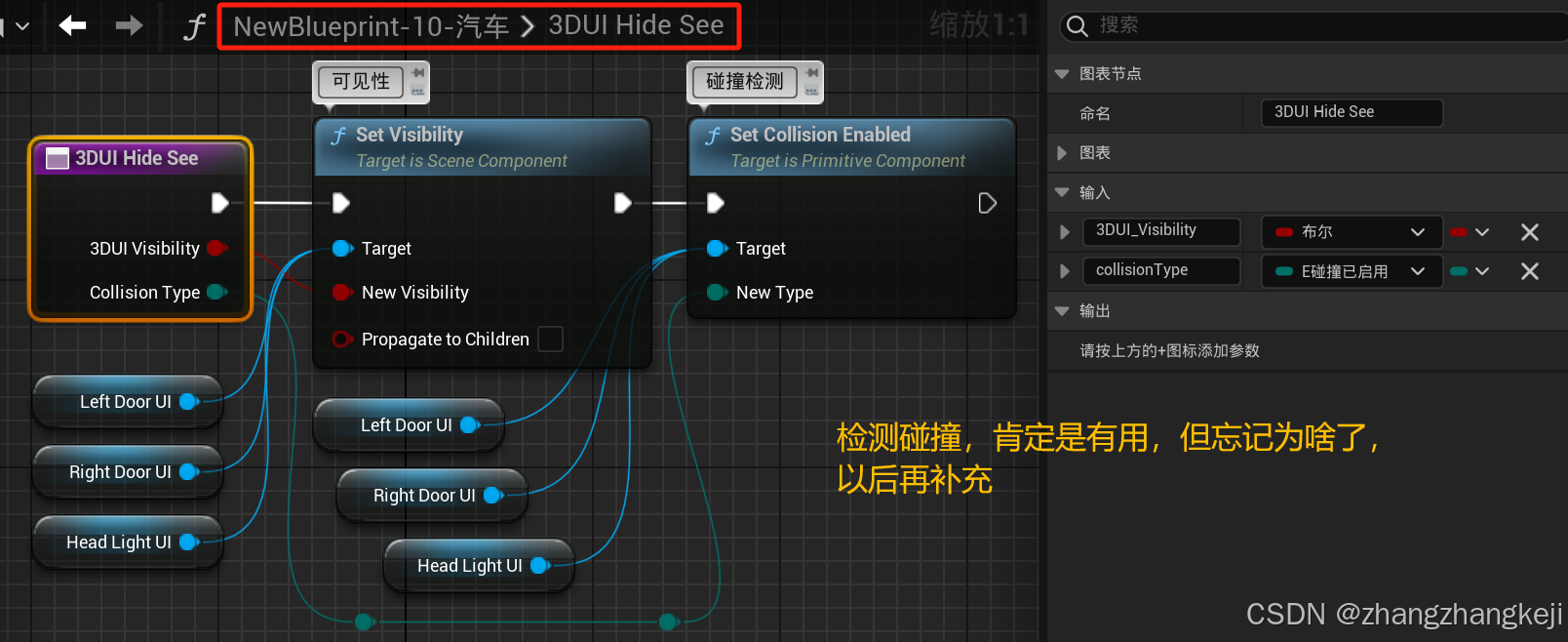
Task: Click the 3DUI Hide See exec output pin
Action: point(219,203)
